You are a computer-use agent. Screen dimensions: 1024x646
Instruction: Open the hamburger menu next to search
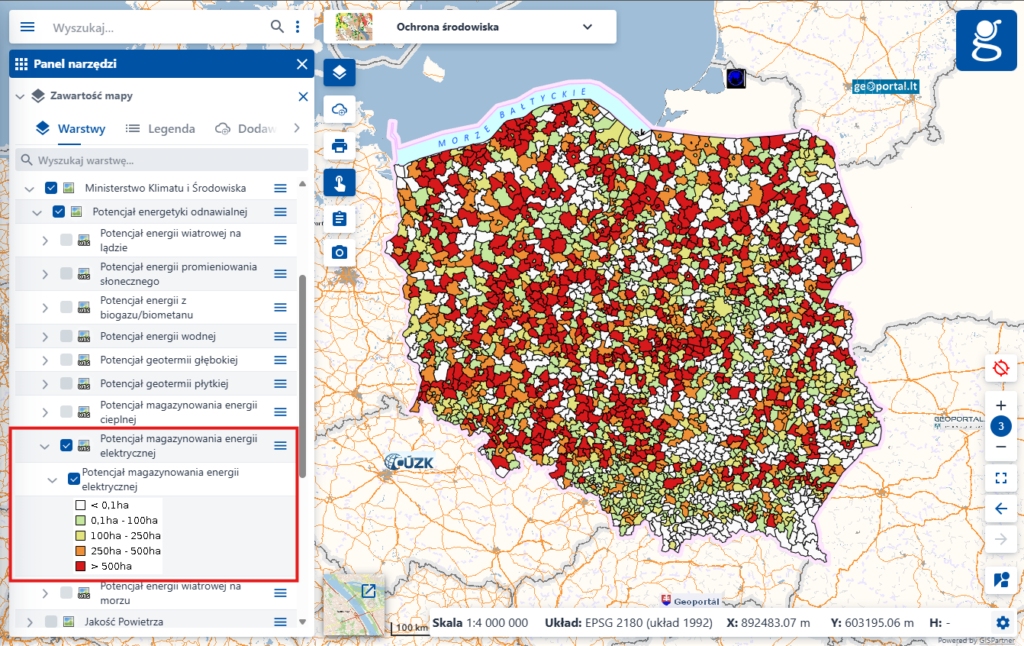click(x=27, y=27)
